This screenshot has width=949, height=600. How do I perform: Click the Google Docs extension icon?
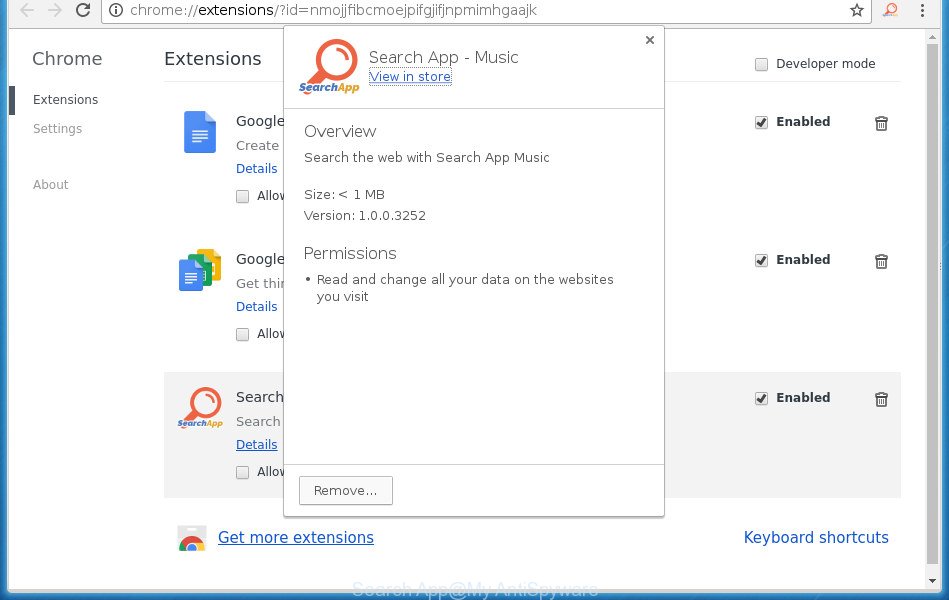[x=200, y=132]
